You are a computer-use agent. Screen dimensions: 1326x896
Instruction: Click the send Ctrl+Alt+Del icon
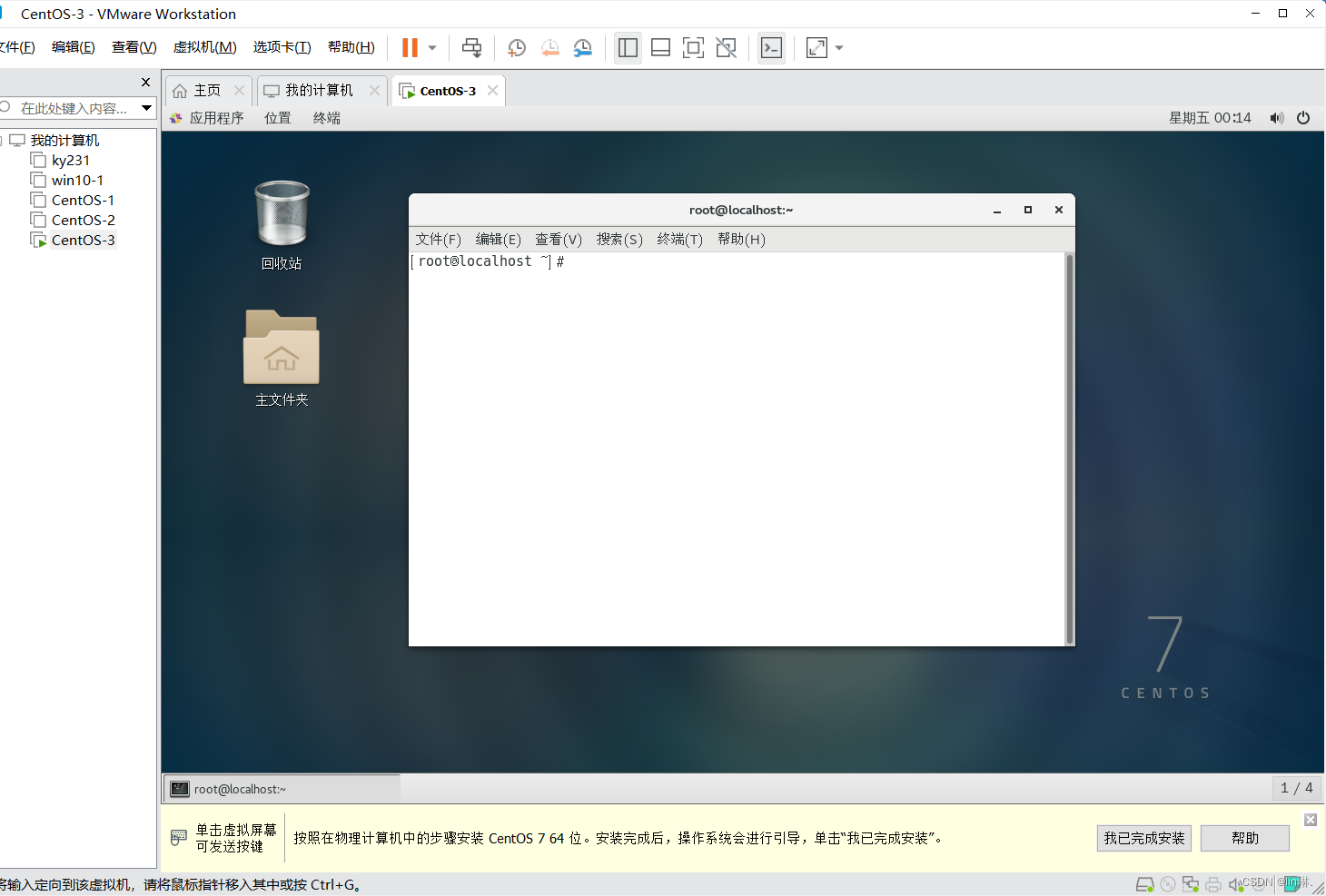click(x=471, y=48)
